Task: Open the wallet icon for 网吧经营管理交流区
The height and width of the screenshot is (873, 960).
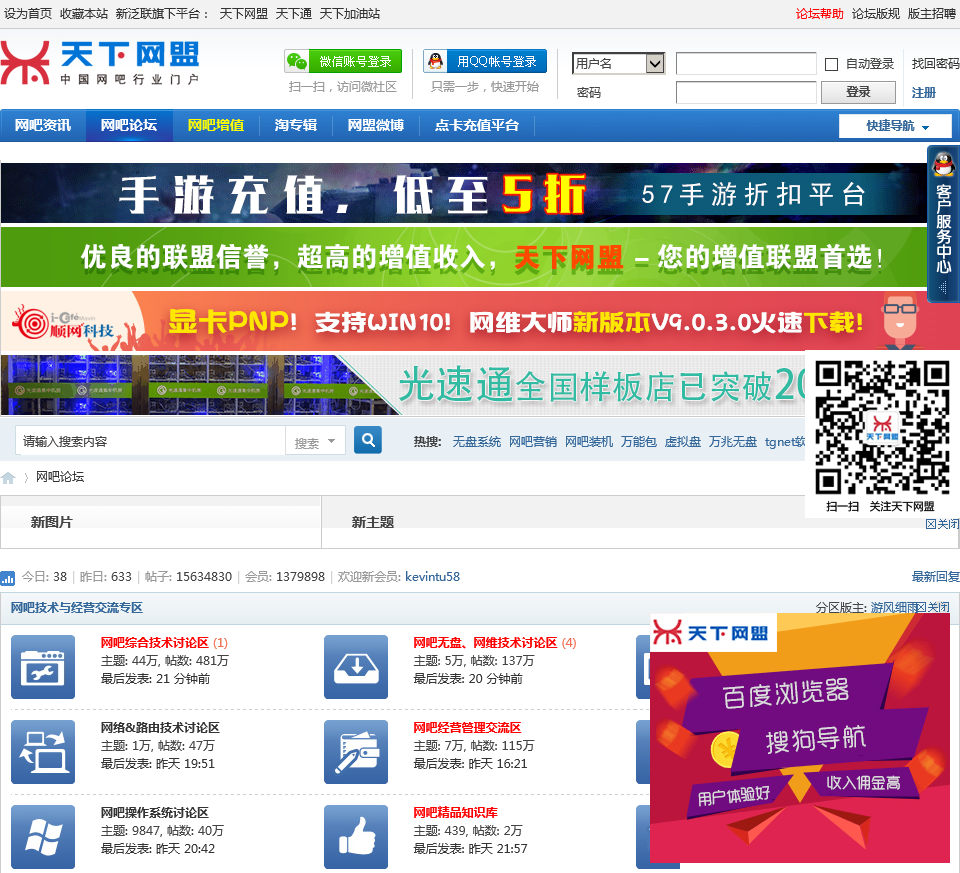Action: click(x=356, y=752)
